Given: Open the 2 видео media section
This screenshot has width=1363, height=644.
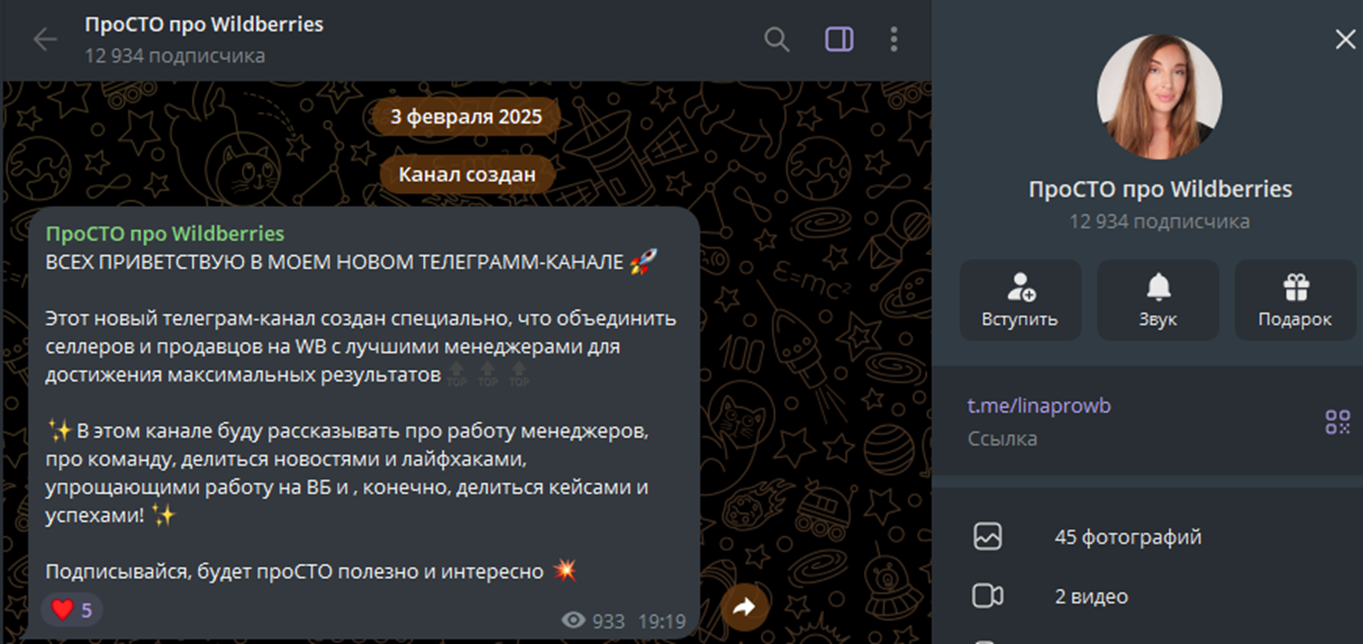Looking at the screenshot, I should coord(1091,597).
